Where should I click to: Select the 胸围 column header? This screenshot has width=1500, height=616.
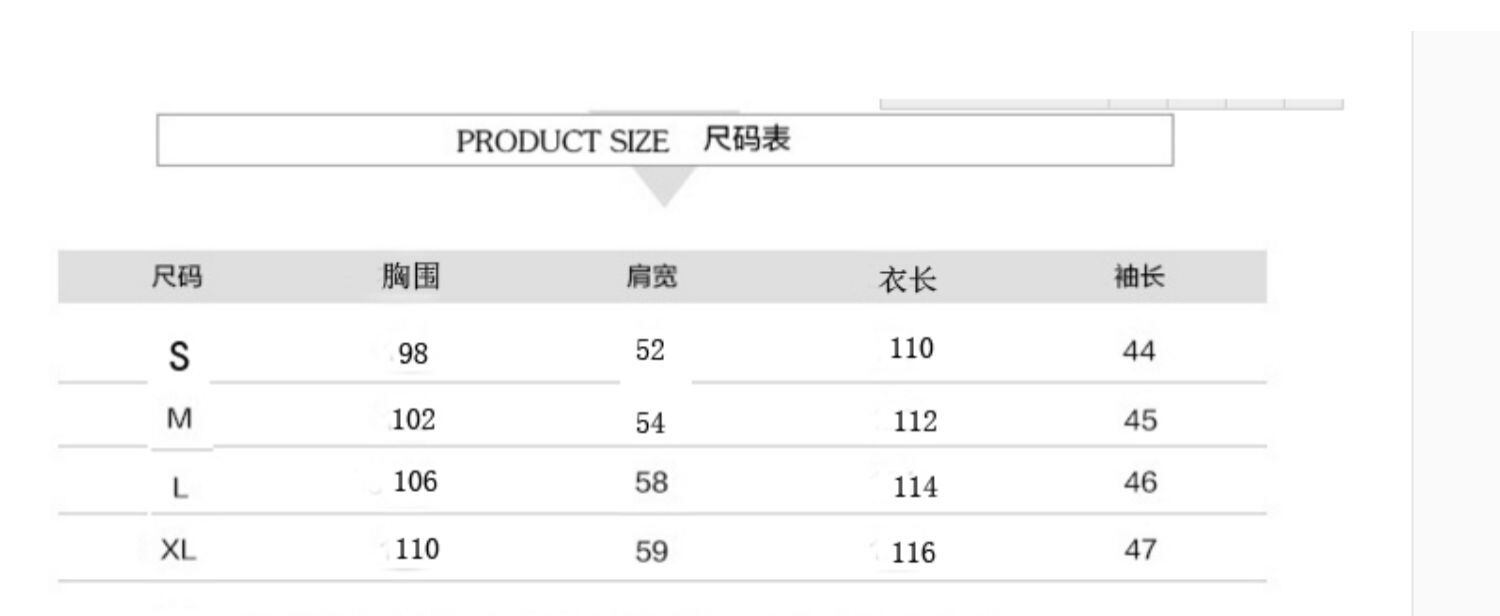(x=410, y=277)
